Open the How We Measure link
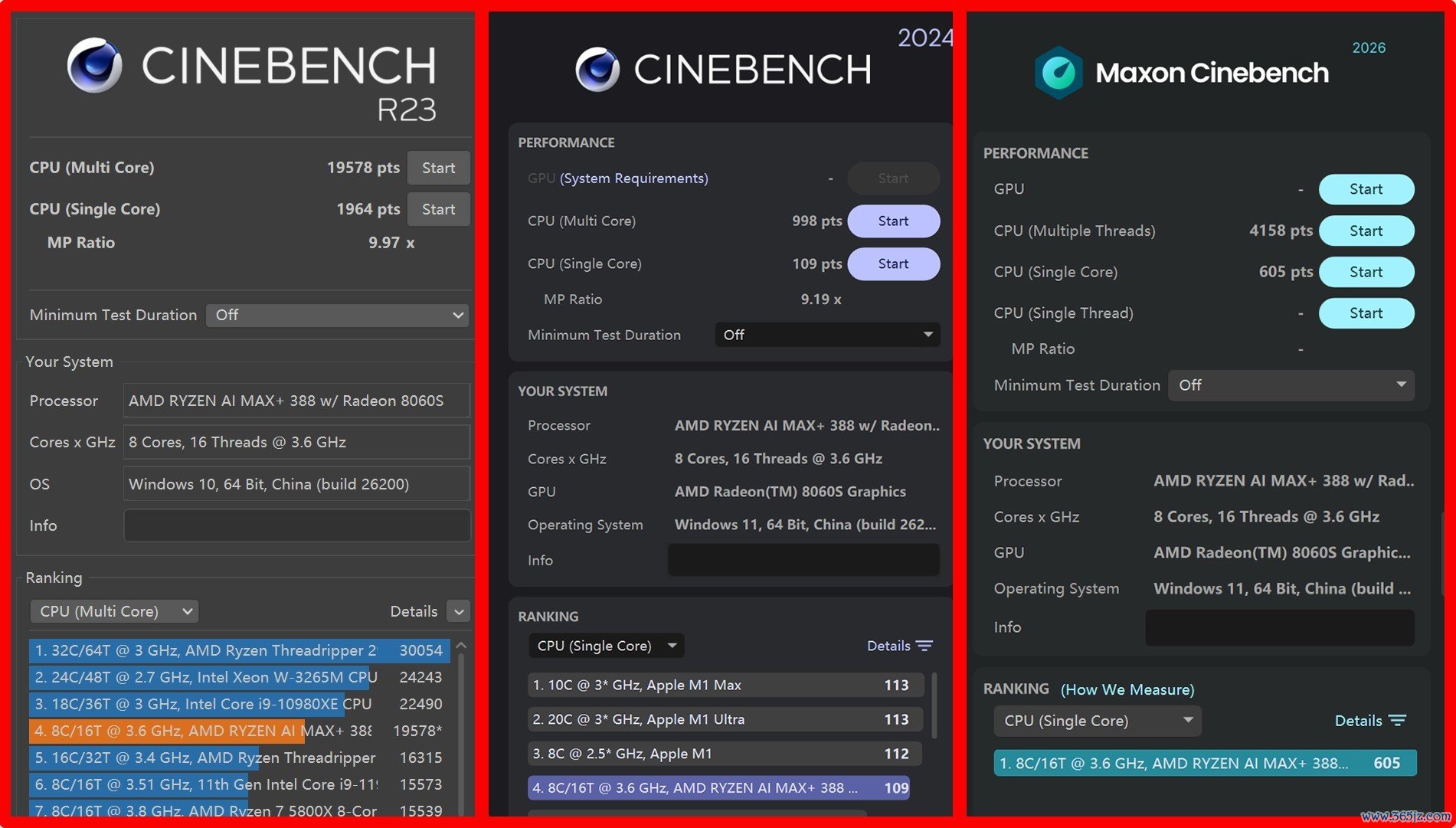Viewport: 1456px width, 828px height. [x=1127, y=689]
